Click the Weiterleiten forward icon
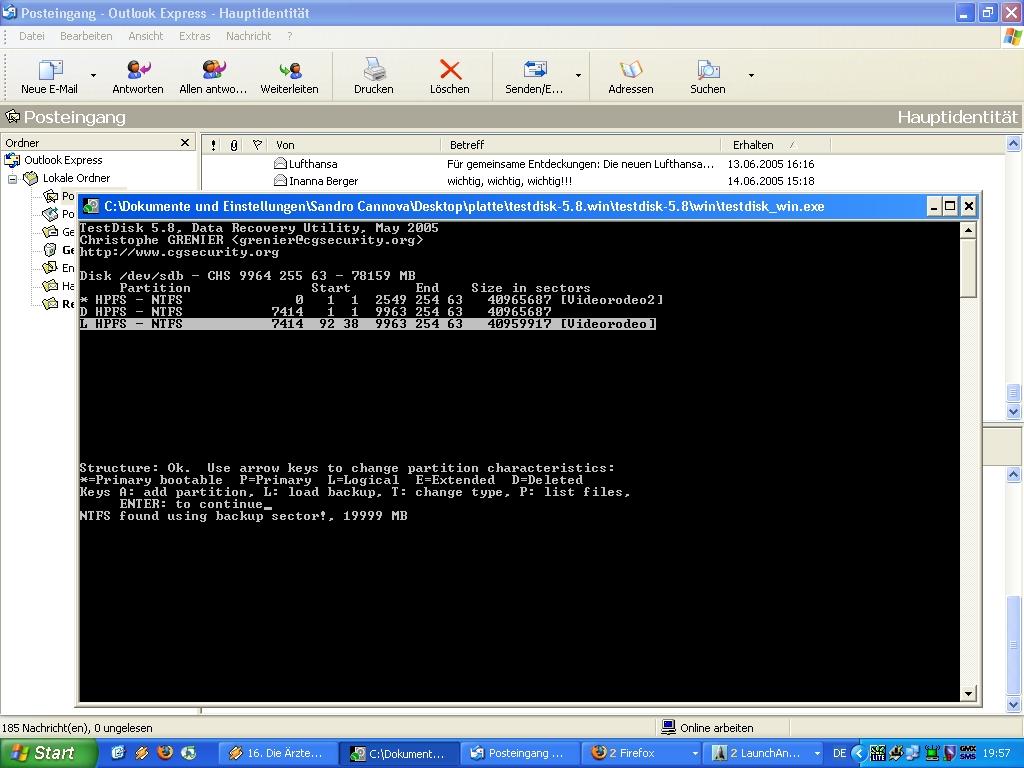The height and width of the screenshot is (768, 1024). [289, 76]
